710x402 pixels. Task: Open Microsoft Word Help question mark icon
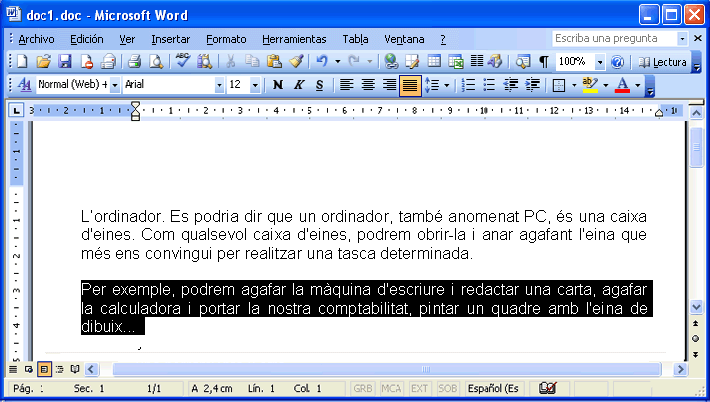(x=617, y=62)
